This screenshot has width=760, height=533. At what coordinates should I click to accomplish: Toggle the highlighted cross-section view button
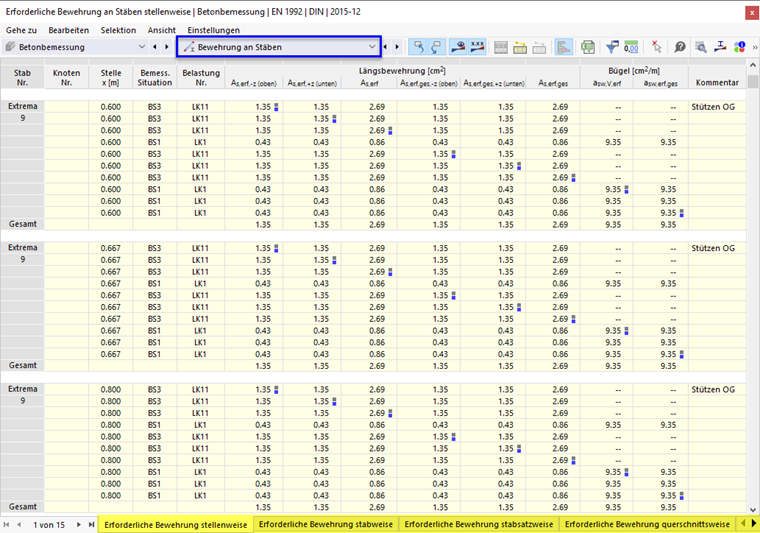click(x=563, y=47)
